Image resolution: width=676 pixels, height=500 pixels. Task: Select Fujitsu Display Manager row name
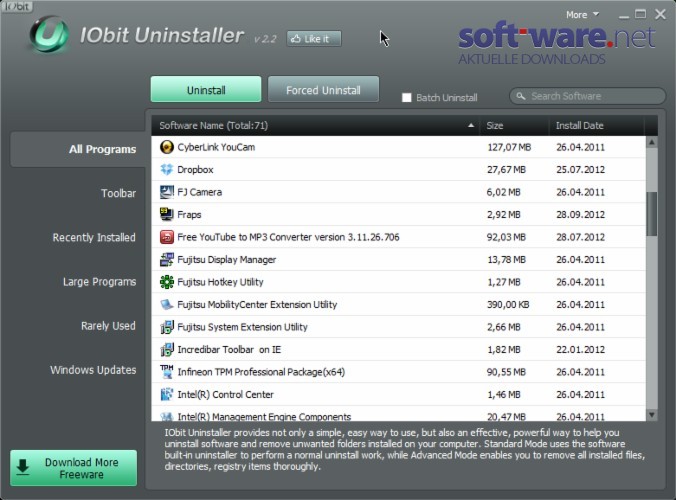click(227, 259)
